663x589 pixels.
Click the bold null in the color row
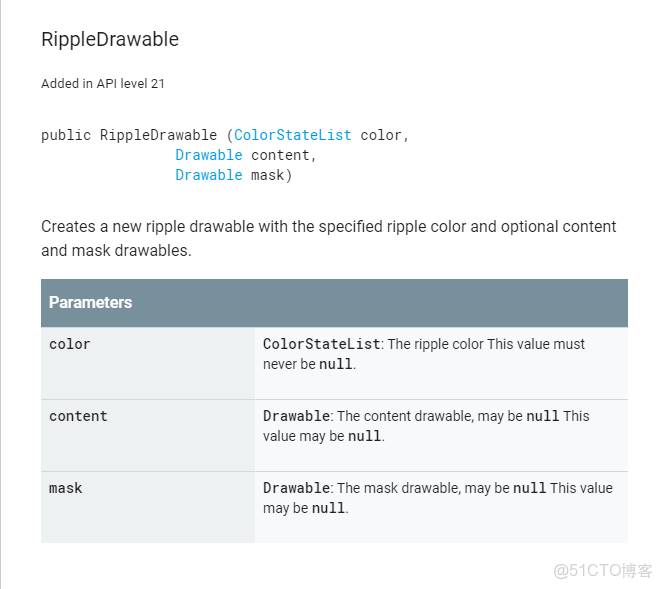[335, 364]
